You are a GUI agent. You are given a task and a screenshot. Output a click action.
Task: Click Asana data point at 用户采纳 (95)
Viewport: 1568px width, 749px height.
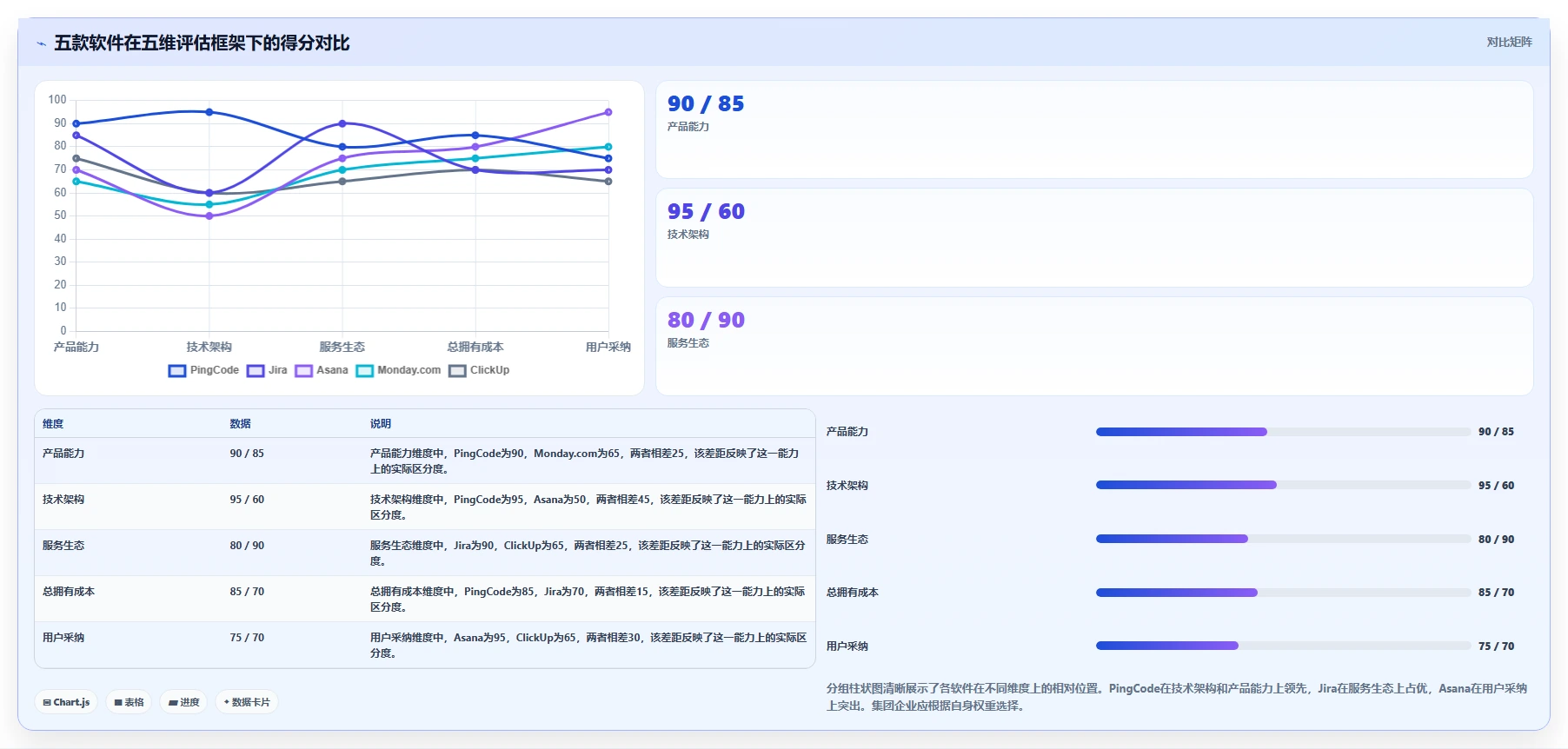click(608, 112)
